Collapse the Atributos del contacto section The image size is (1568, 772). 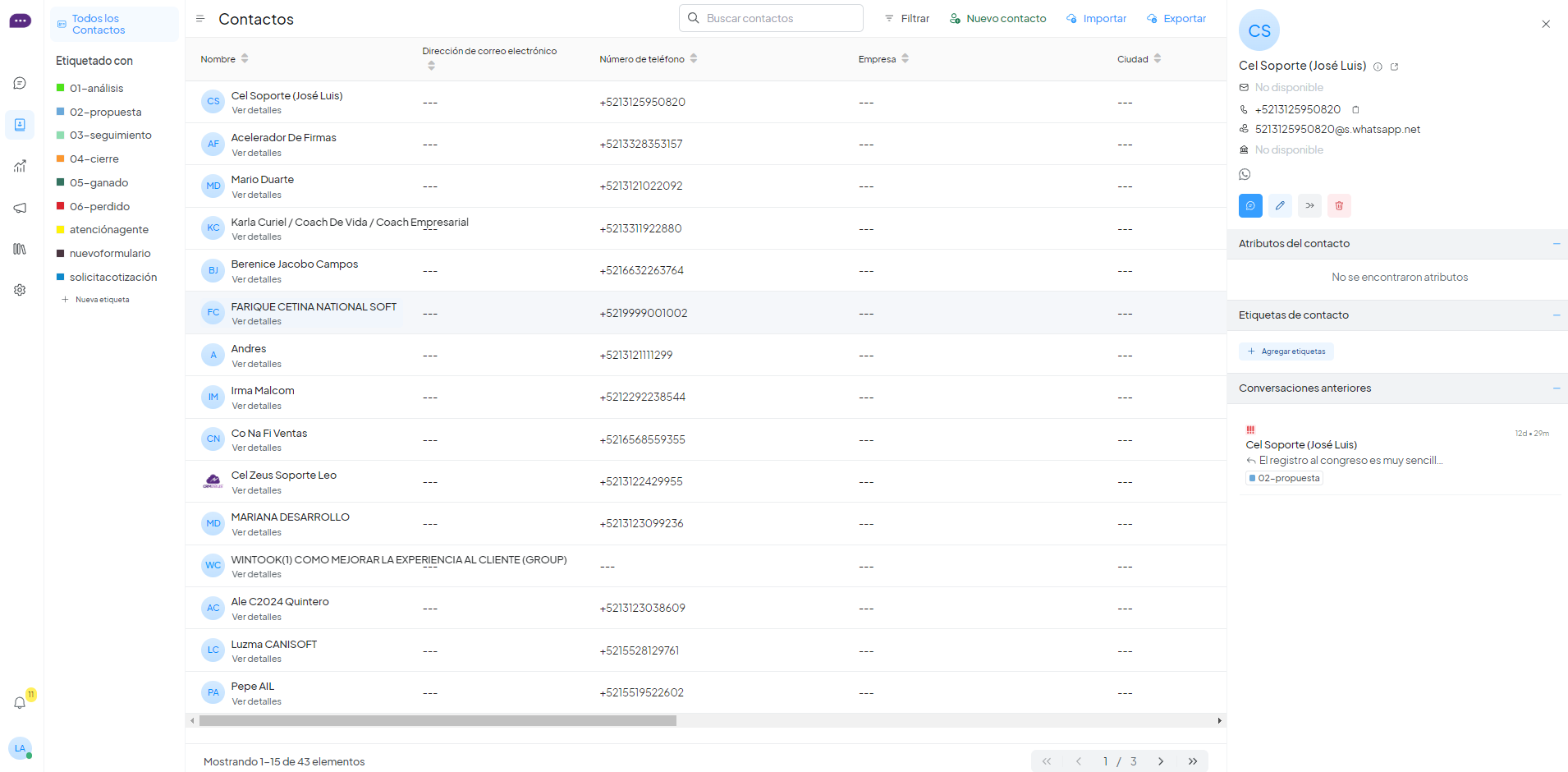1556,244
